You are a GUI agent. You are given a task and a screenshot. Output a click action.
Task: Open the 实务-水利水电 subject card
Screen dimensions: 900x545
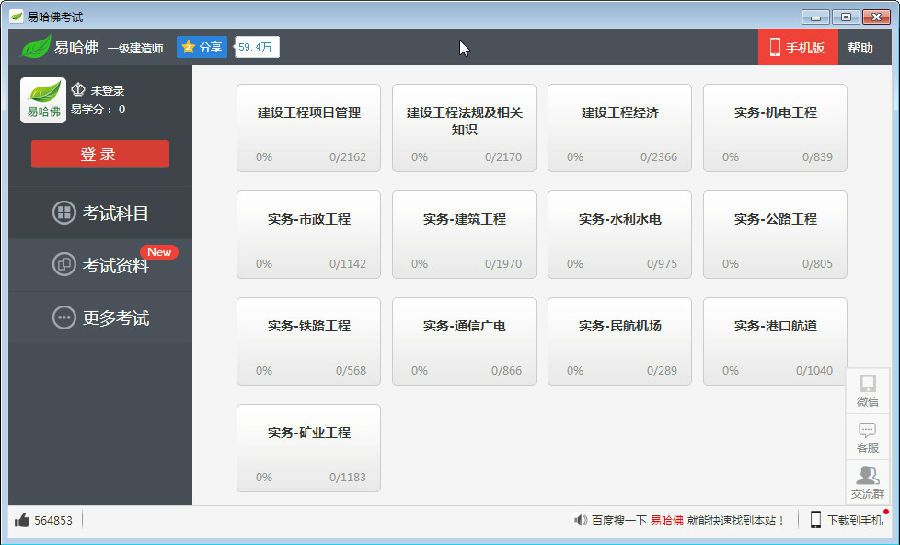click(620, 235)
